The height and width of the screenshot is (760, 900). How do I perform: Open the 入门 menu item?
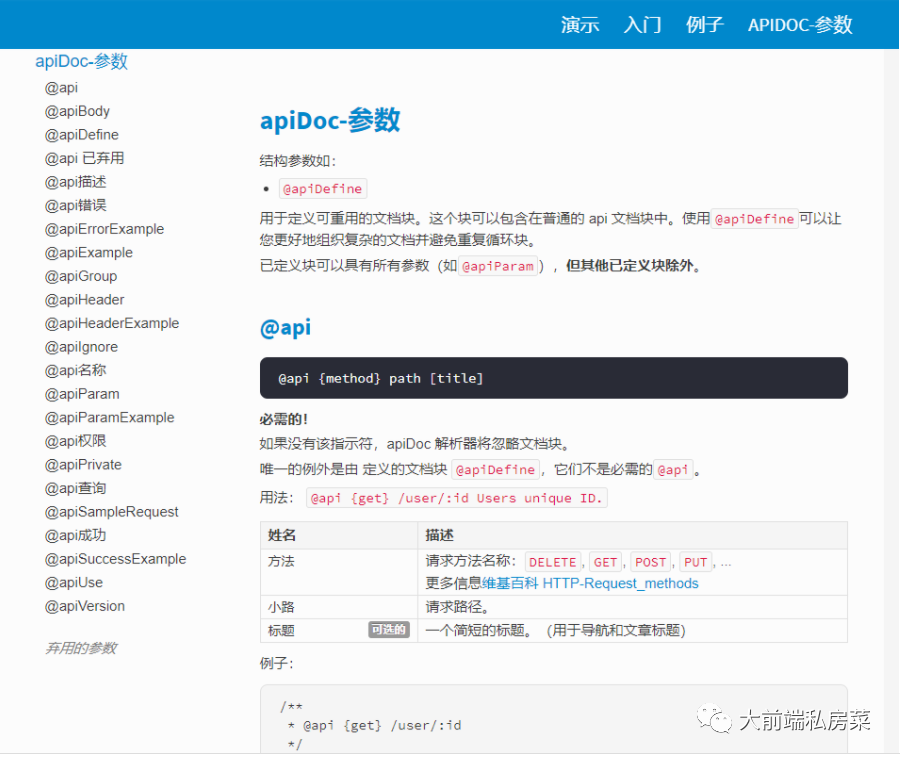click(x=641, y=25)
